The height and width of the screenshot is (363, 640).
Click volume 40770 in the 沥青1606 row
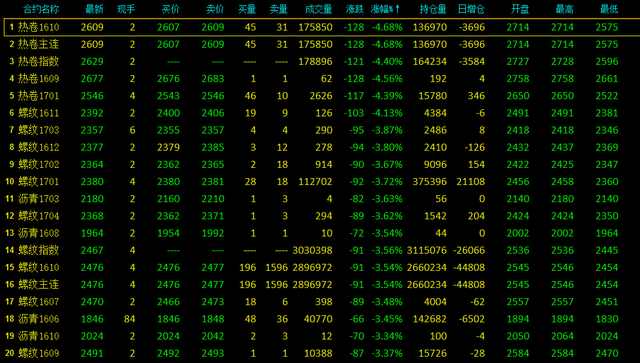(x=318, y=318)
